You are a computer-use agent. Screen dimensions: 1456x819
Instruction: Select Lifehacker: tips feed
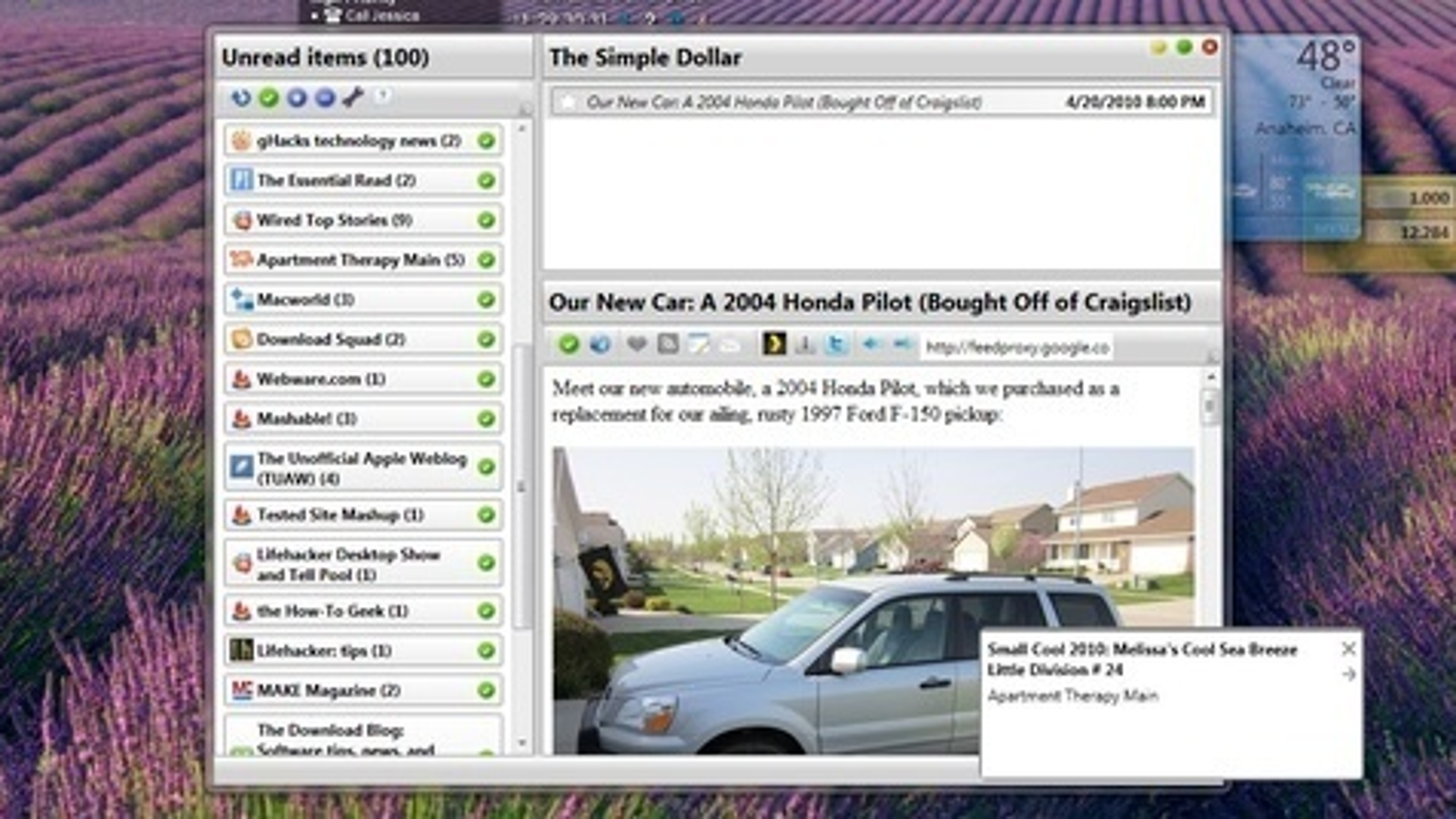tap(363, 651)
